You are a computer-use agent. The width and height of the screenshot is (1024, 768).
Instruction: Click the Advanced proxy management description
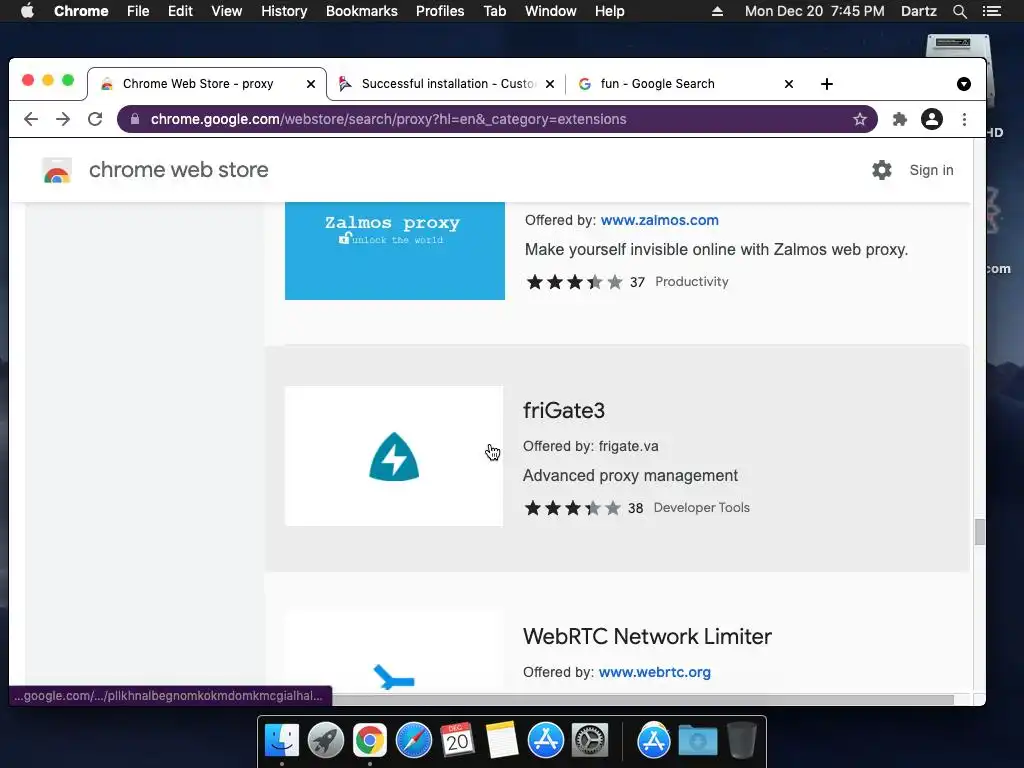tap(630, 475)
